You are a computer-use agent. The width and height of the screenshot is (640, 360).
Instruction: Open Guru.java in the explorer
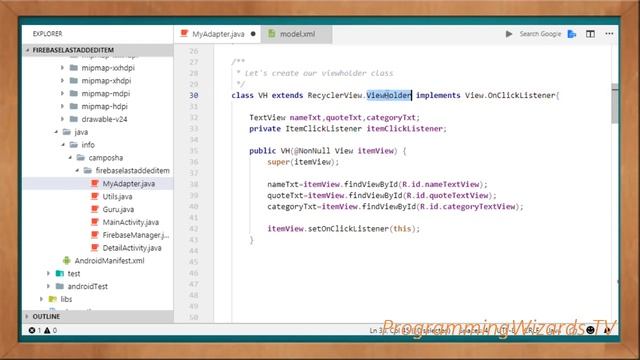[x=98, y=209]
